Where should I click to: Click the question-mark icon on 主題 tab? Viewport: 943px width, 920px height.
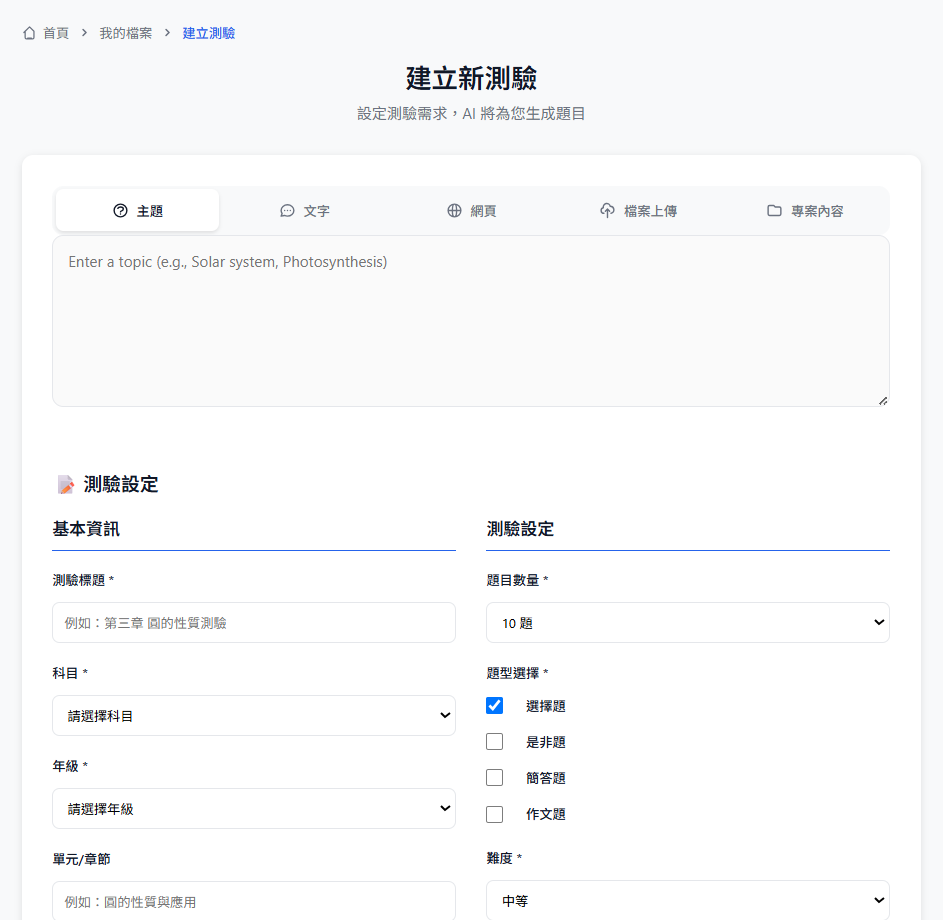(121, 211)
